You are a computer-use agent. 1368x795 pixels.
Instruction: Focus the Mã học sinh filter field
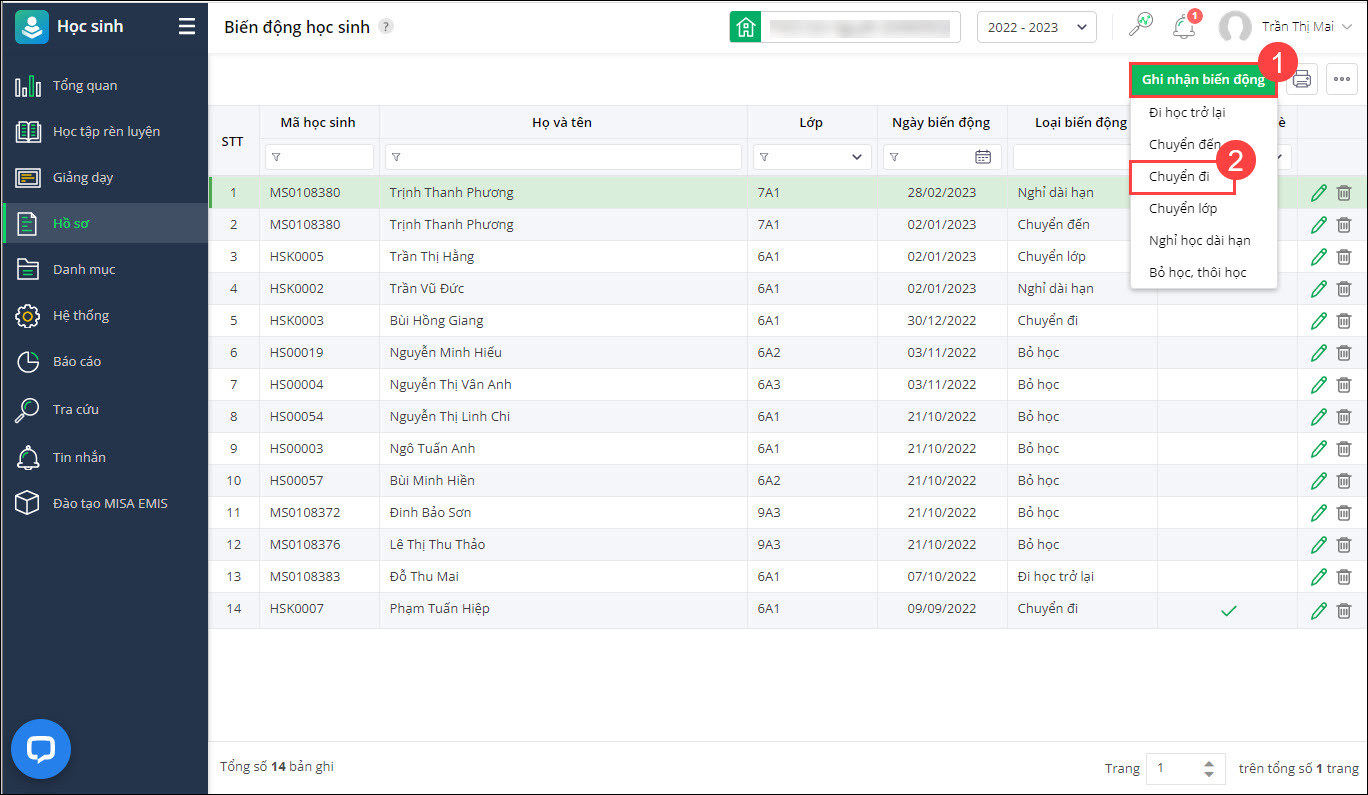coord(319,157)
